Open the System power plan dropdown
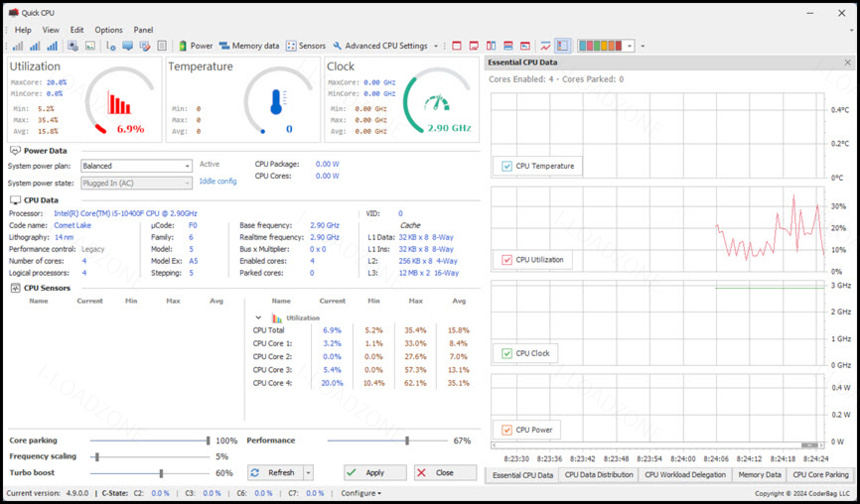 pyautogui.click(x=137, y=166)
